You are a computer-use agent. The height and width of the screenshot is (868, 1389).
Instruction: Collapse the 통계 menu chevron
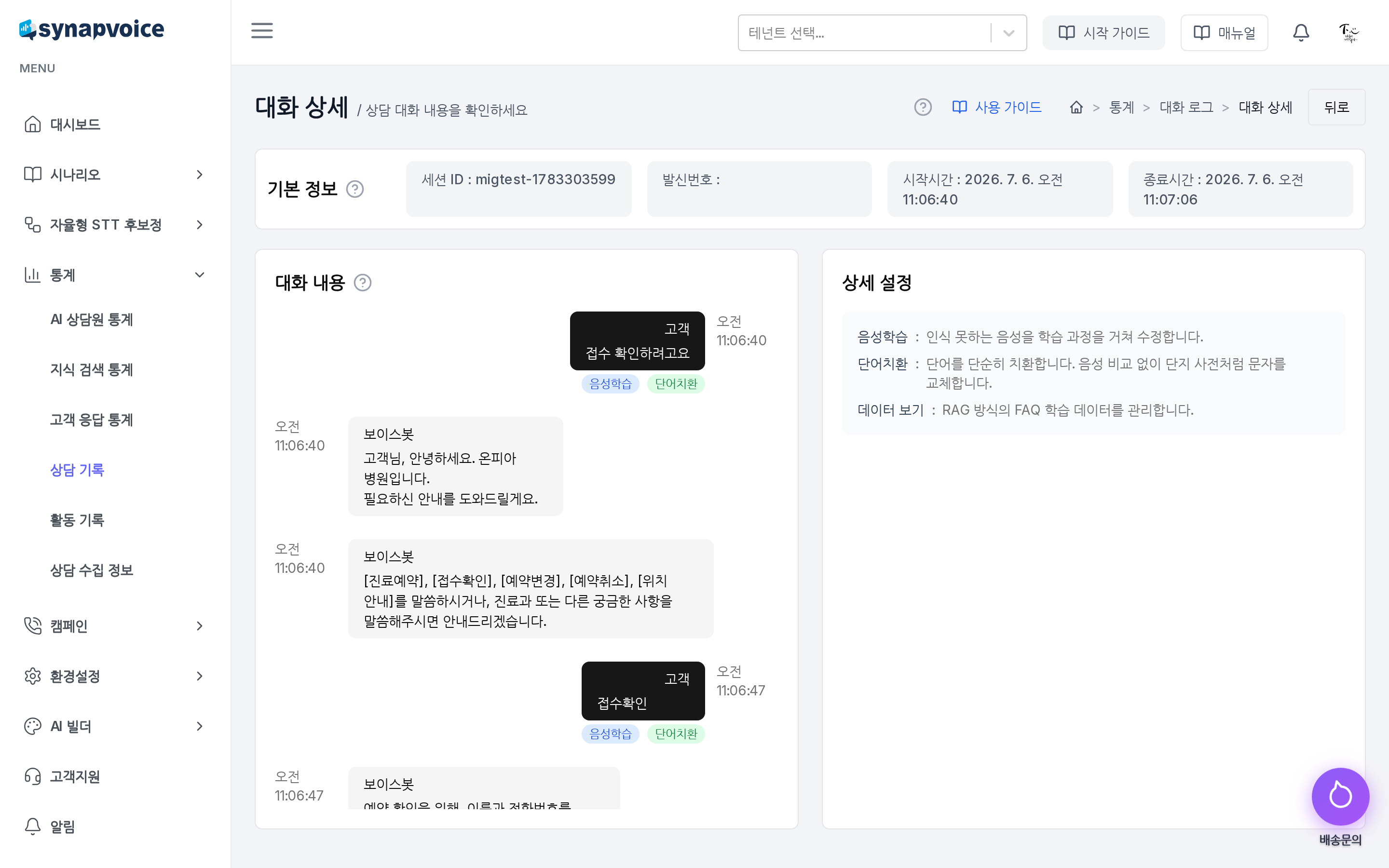199,275
